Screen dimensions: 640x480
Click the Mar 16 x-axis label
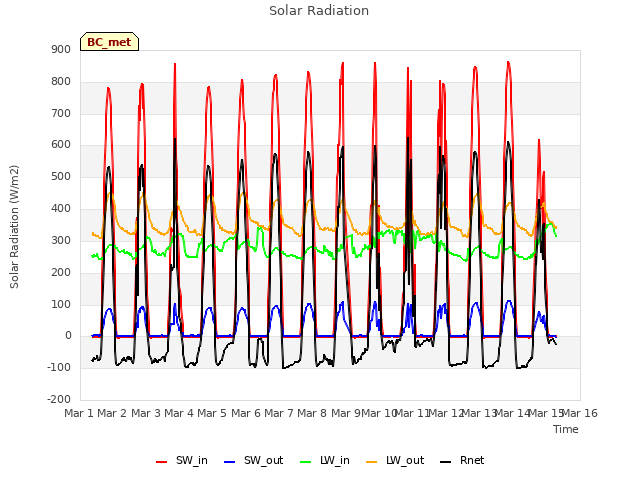tap(580, 413)
